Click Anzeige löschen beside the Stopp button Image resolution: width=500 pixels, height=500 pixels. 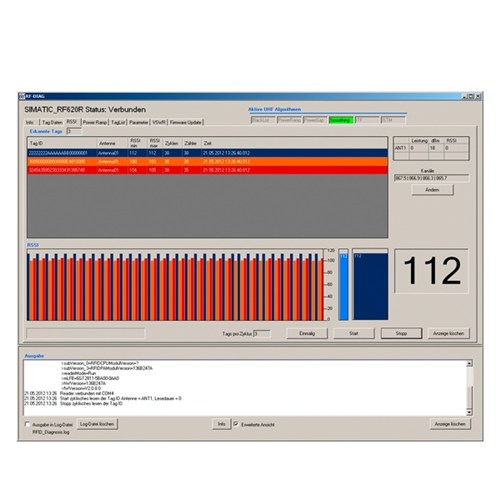click(x=449, y=333)
